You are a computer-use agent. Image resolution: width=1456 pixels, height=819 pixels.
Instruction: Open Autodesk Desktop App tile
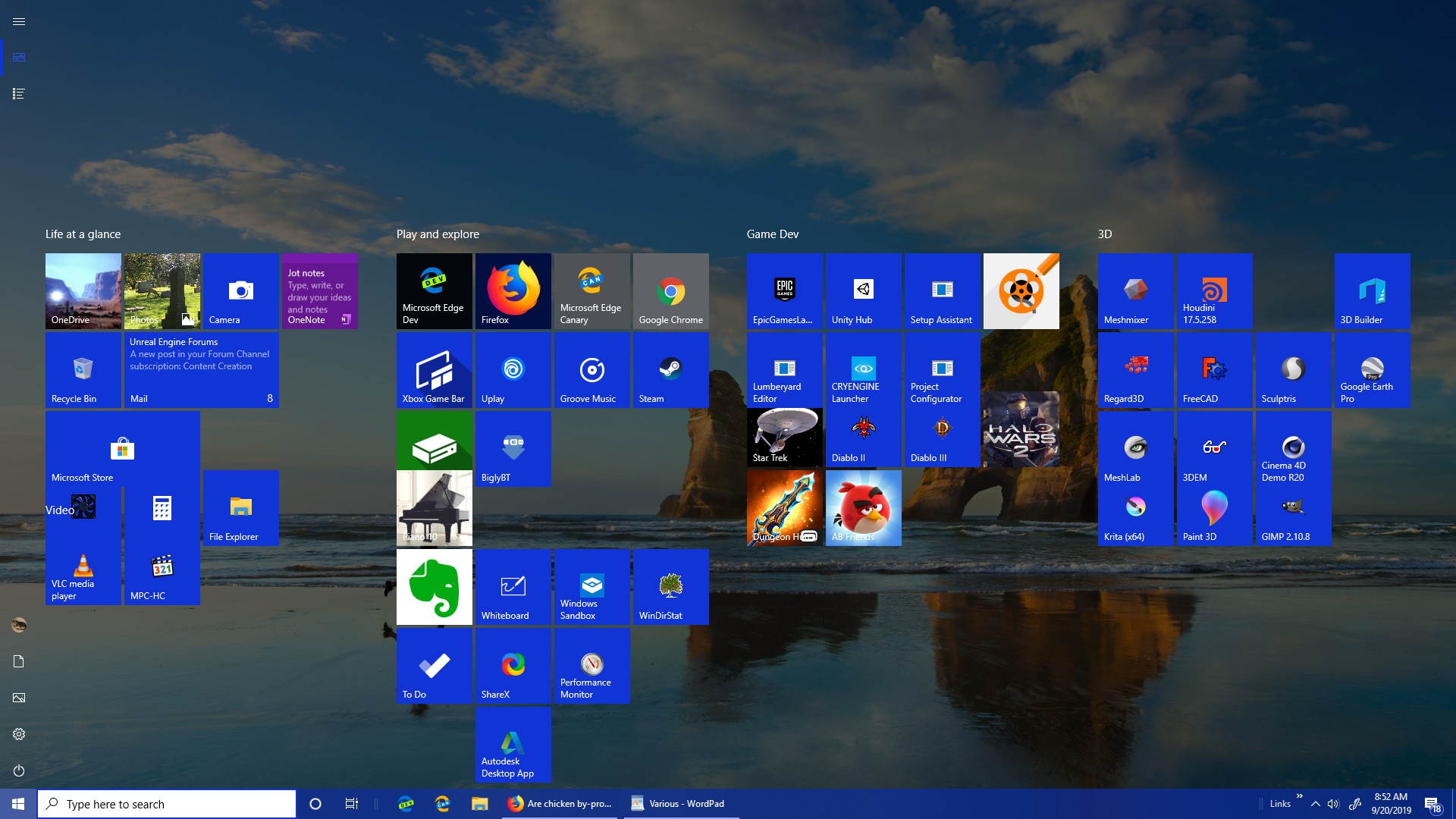(x=513, y=745)
